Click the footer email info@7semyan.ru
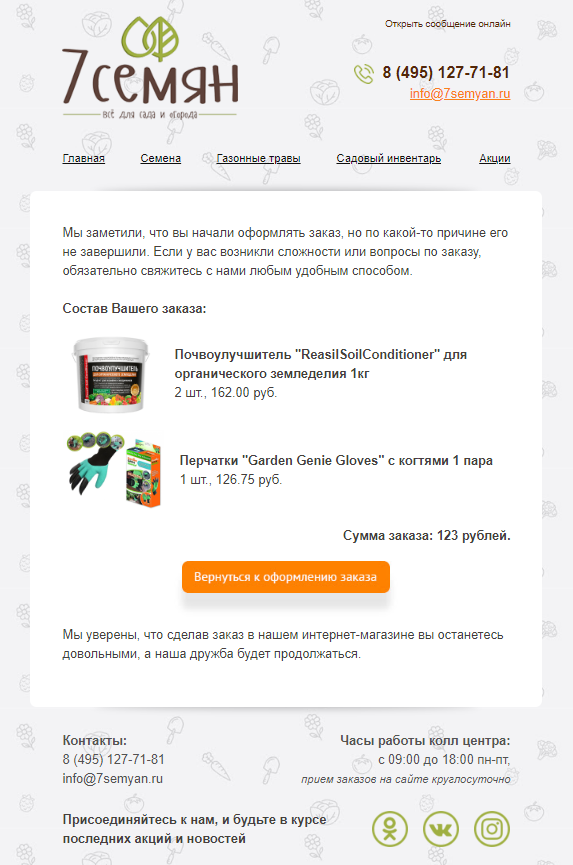Viewport: 573px width, 865px height. pyautogui.click(x=113, y=778)
